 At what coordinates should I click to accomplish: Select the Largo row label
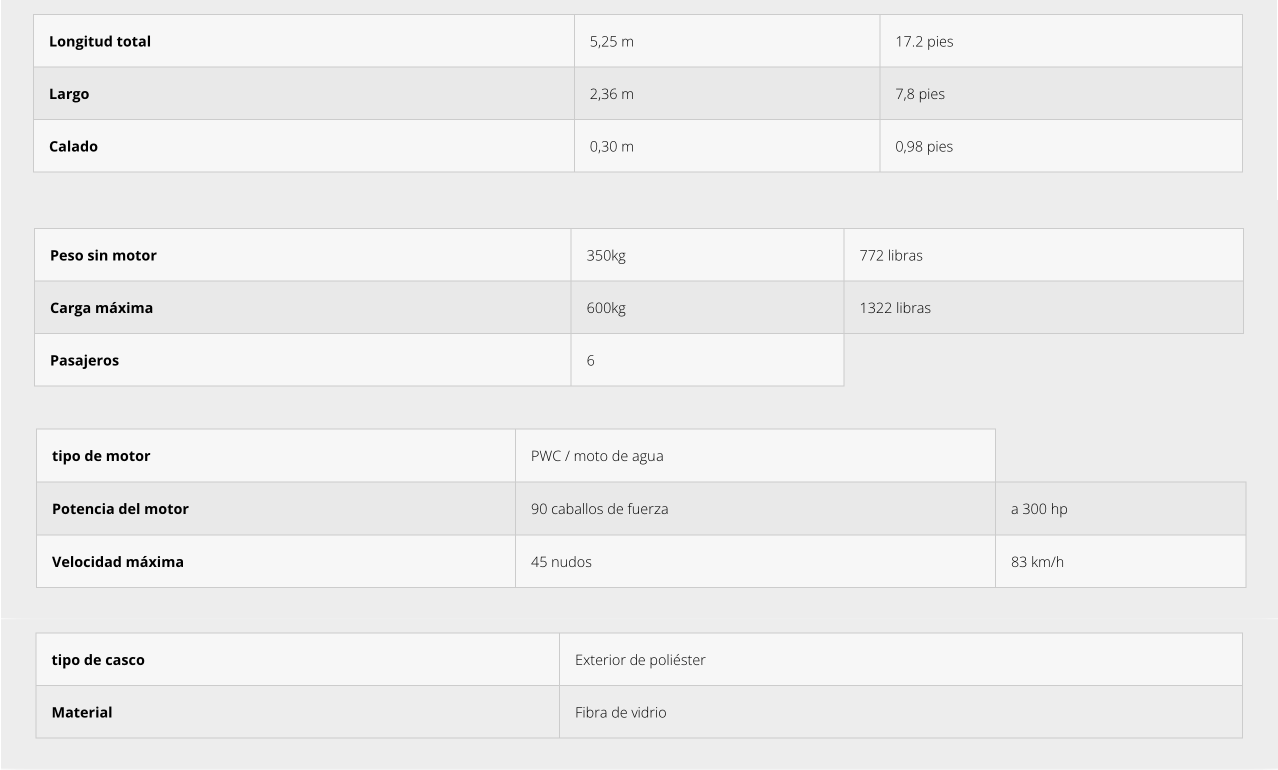(304, 94)
